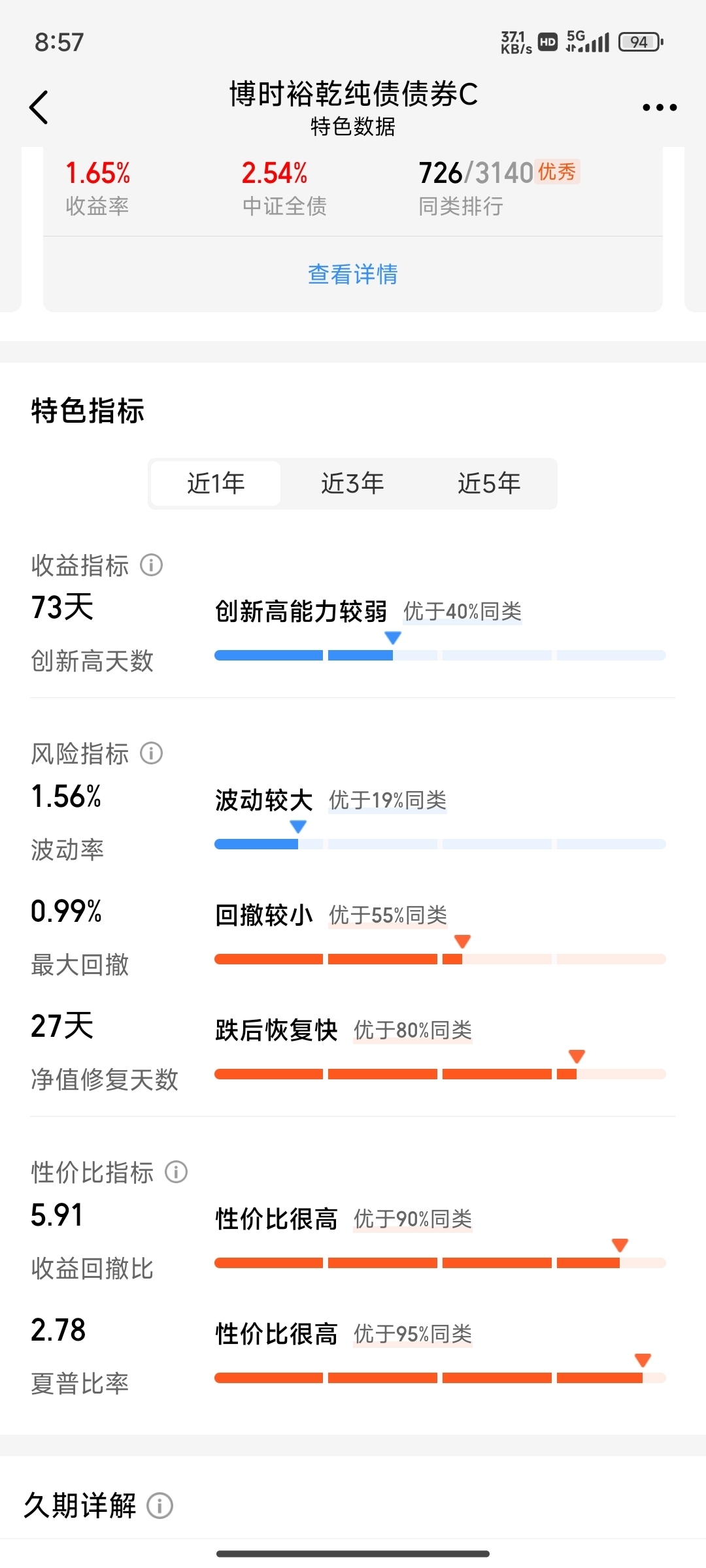Tap info icon beside 风险指标
The width and height of the screenshot is (706, 1568).
[x=152, y=753]
